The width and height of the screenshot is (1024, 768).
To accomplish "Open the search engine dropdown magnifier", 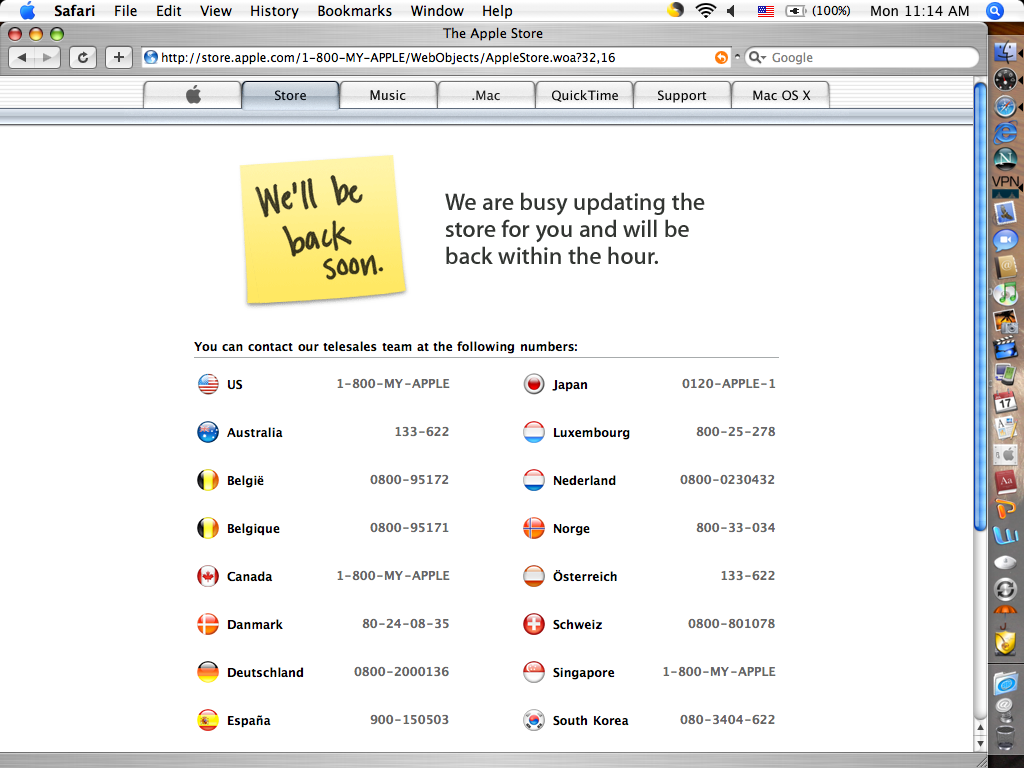I will click(757, 57).
